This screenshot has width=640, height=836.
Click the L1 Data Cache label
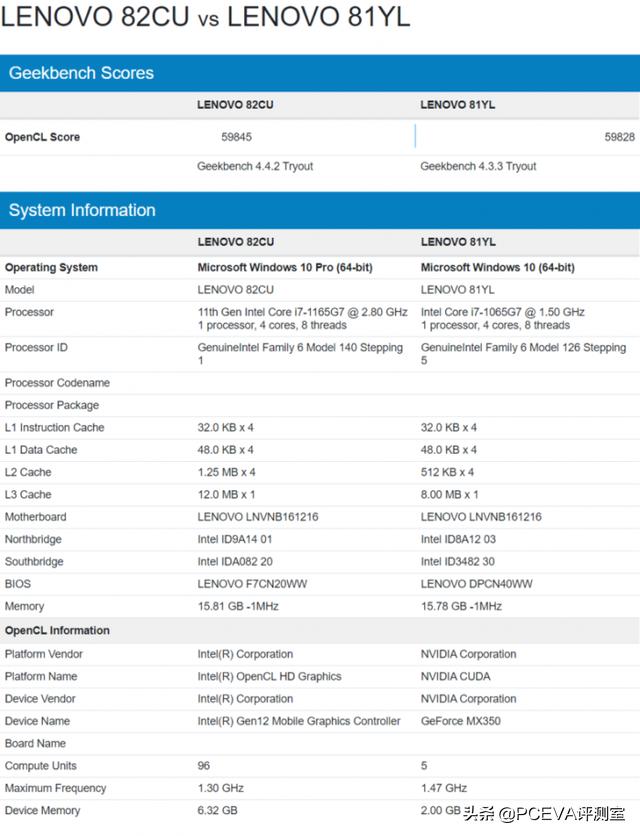tap(41, 450)
